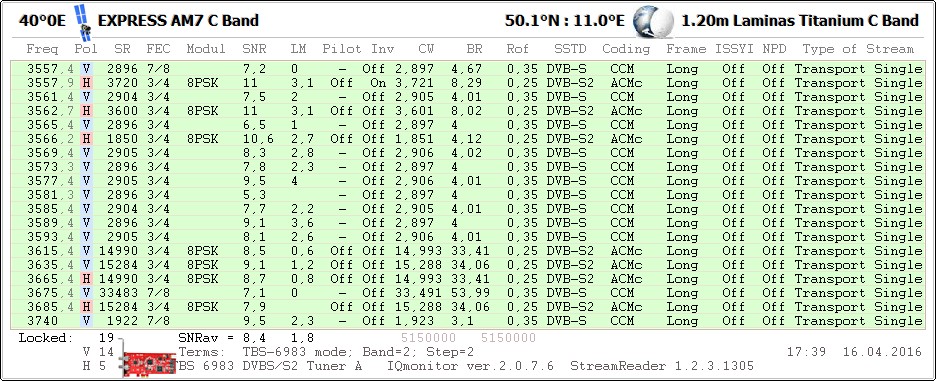This screenshot has height=381, width=936.
Task: Click the BR column header
Action: [474, 49]
